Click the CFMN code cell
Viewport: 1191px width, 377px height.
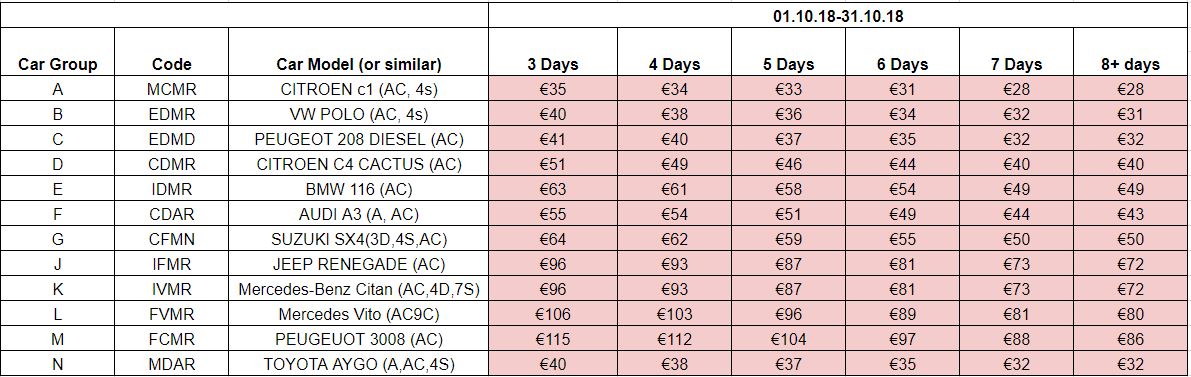172,239
